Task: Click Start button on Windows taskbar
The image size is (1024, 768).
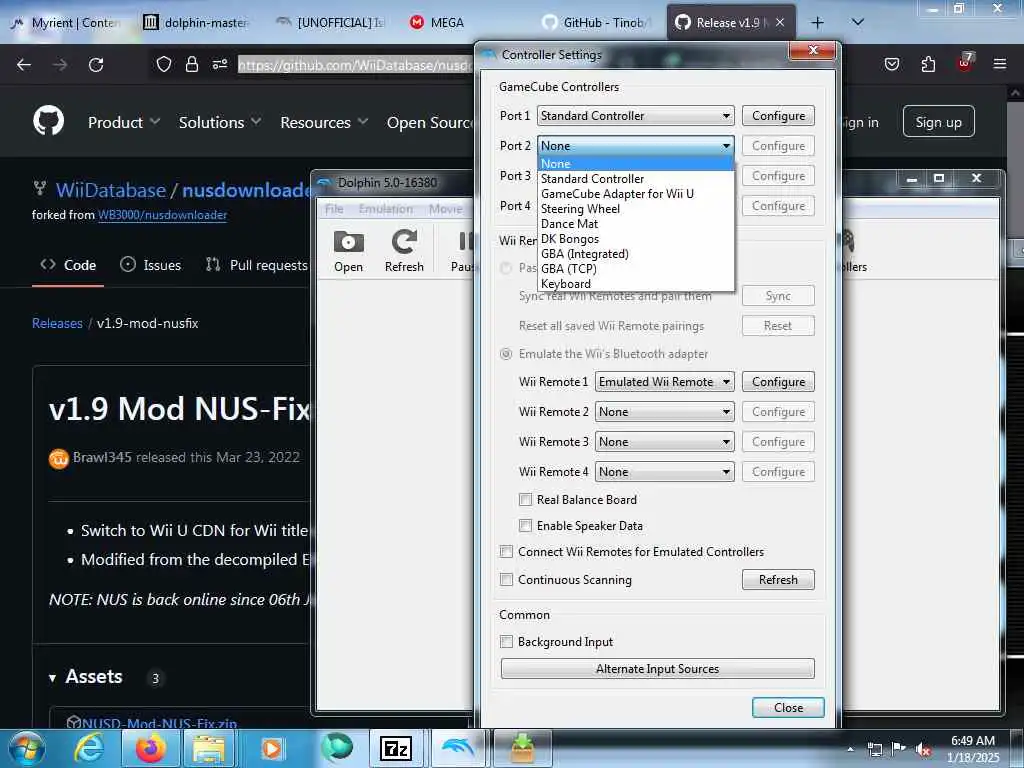Action: pos(25,748)
